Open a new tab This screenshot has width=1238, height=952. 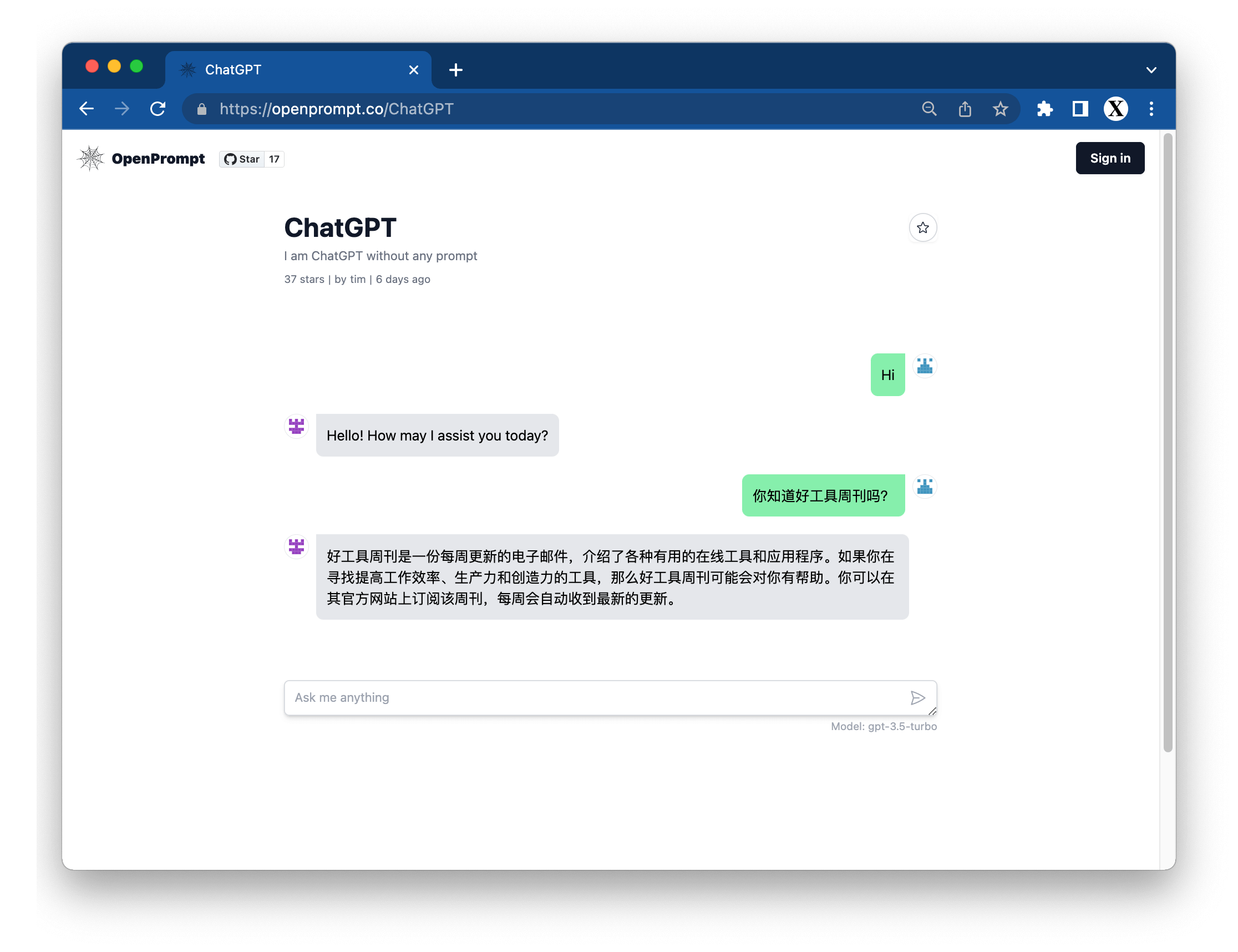point(455,70)
